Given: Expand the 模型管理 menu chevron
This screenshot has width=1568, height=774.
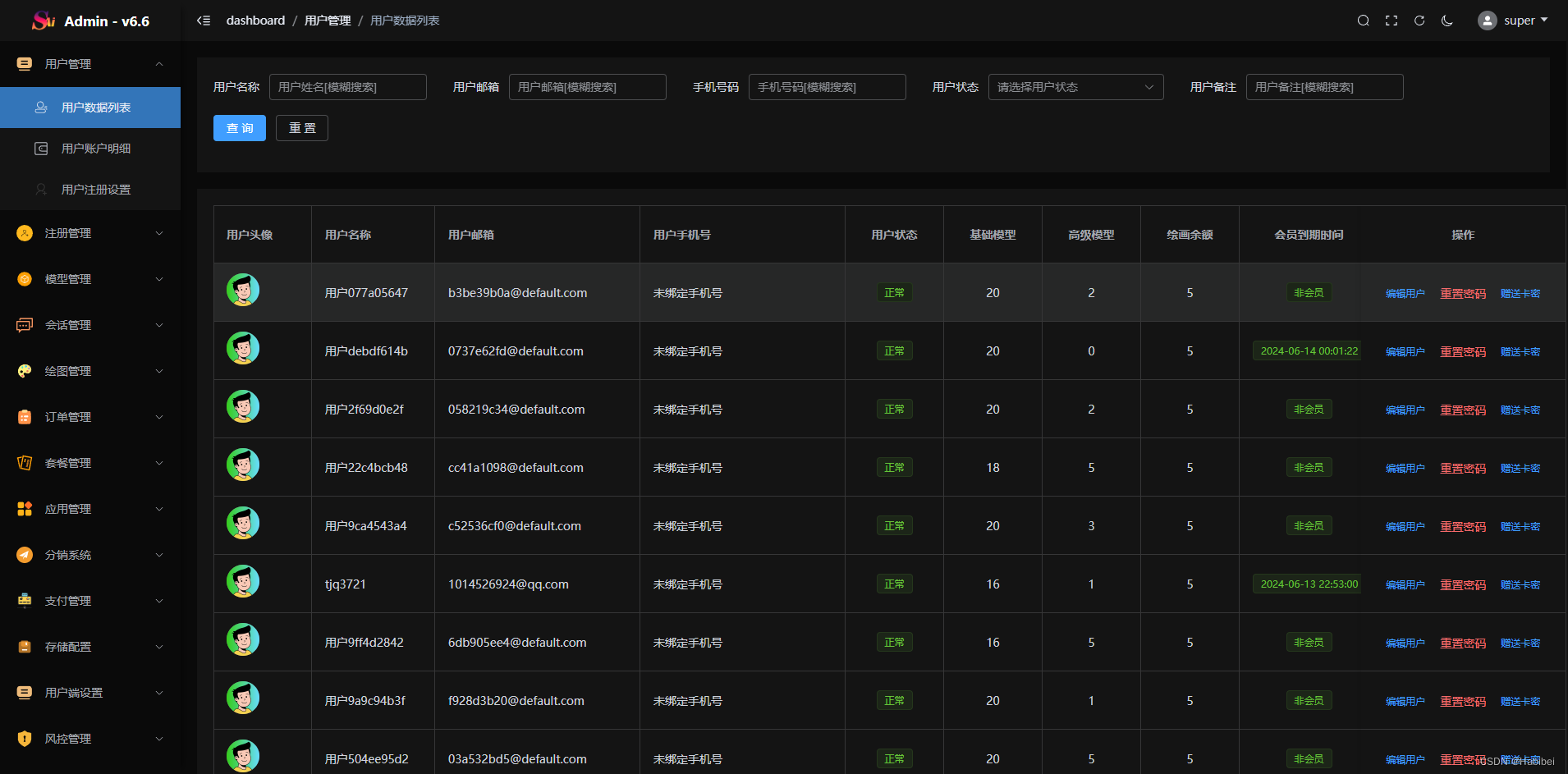Looking at the screenshot, I should click(159, 279).
